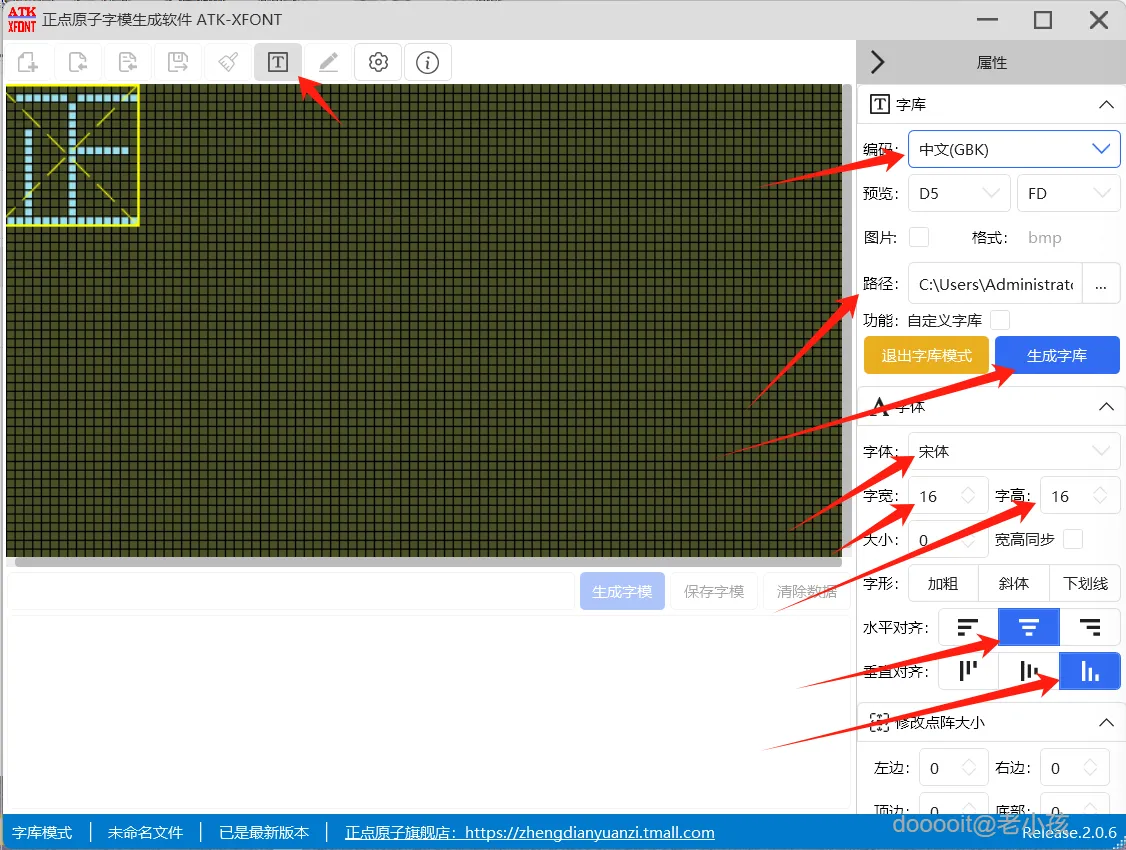Maximize the ATK-XFONT window
The width and height of the screenshot is (1126, 850).
point(1043,19)
